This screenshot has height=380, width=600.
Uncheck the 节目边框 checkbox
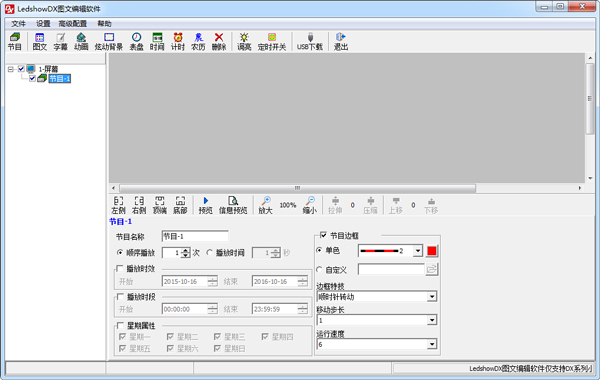[x=323, y=235]
